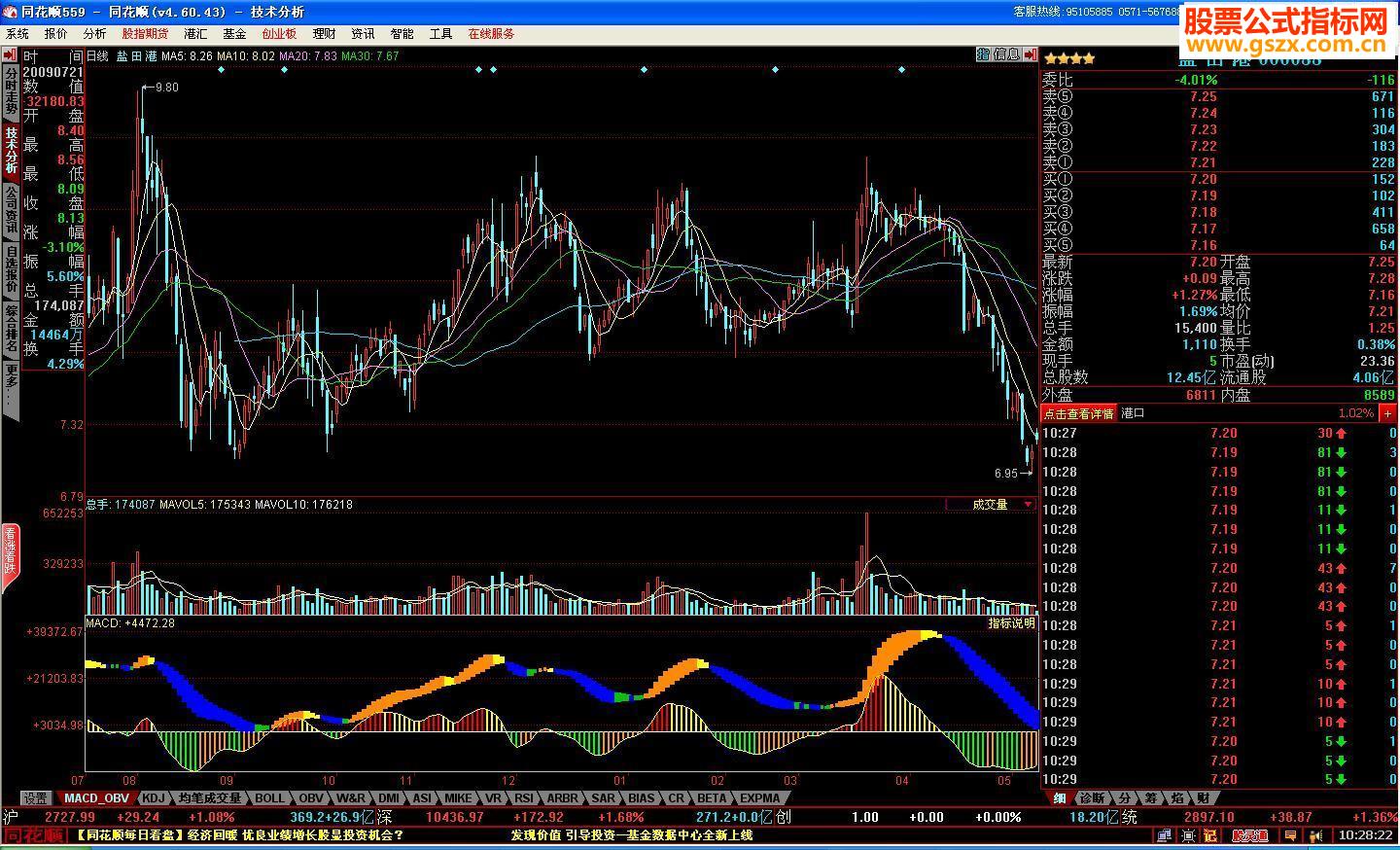Open the 指标说明 link on MACD panel

pyautogui.click(x=1011, y=623)
